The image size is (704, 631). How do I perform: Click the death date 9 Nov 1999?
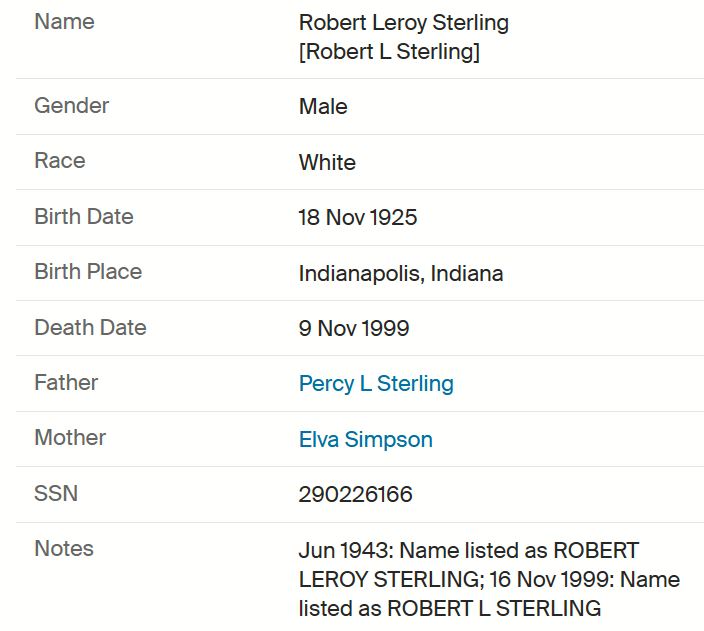pos(354,328)
